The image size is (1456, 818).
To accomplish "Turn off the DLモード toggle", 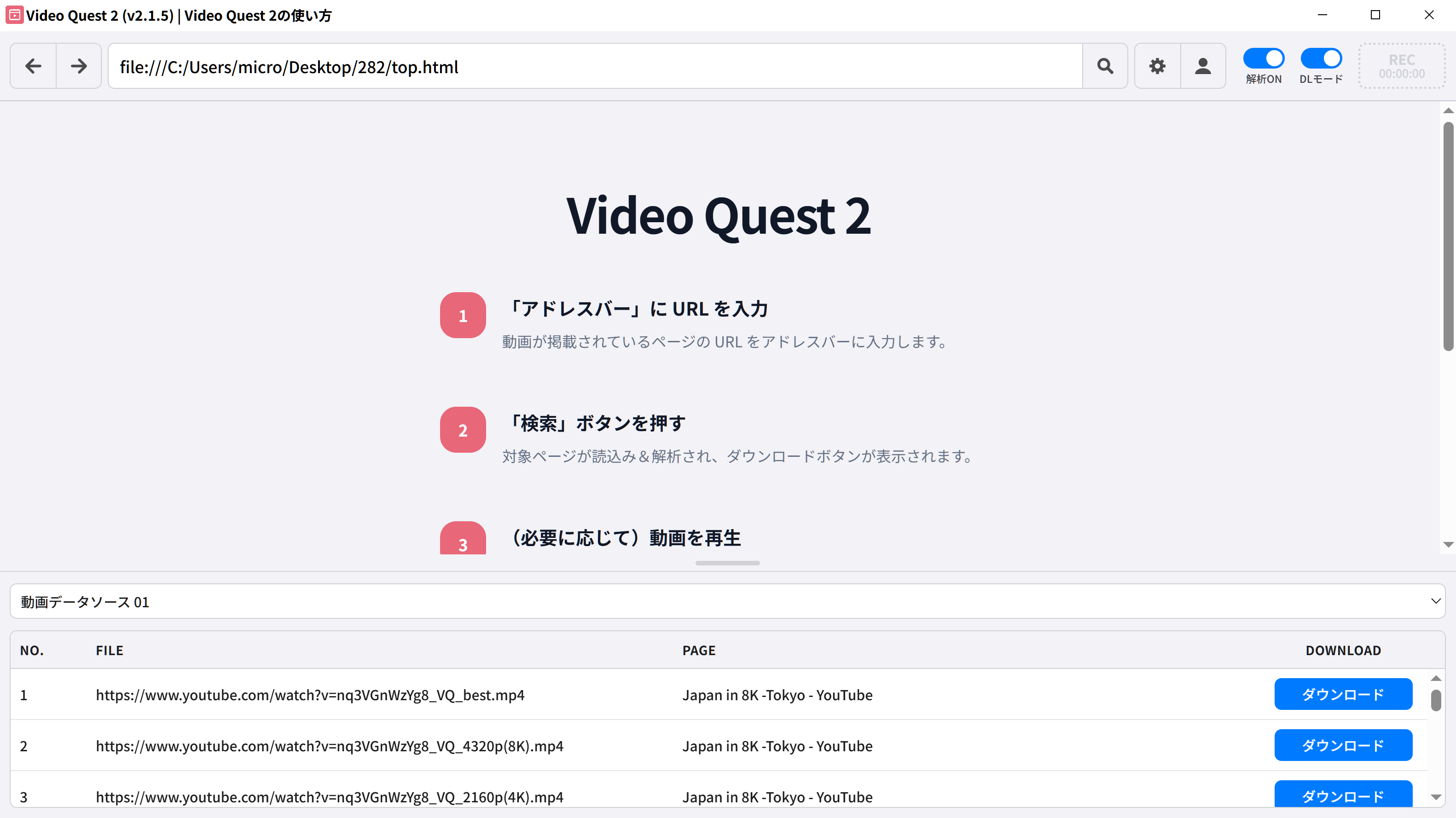I will pos(1321,58).
